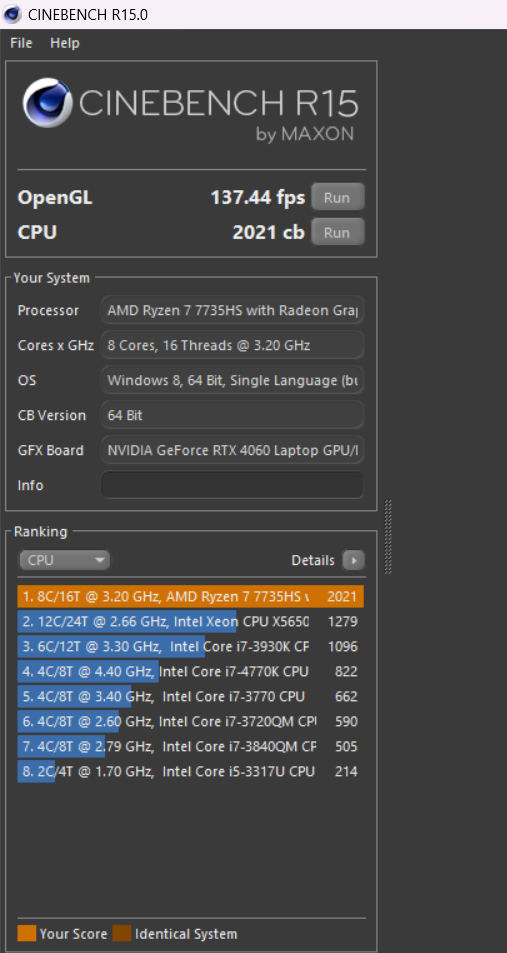The width and height of the screenshot is (507, 953).
Task: Expand ranking Details arrow button
Action: pos(353,560)
